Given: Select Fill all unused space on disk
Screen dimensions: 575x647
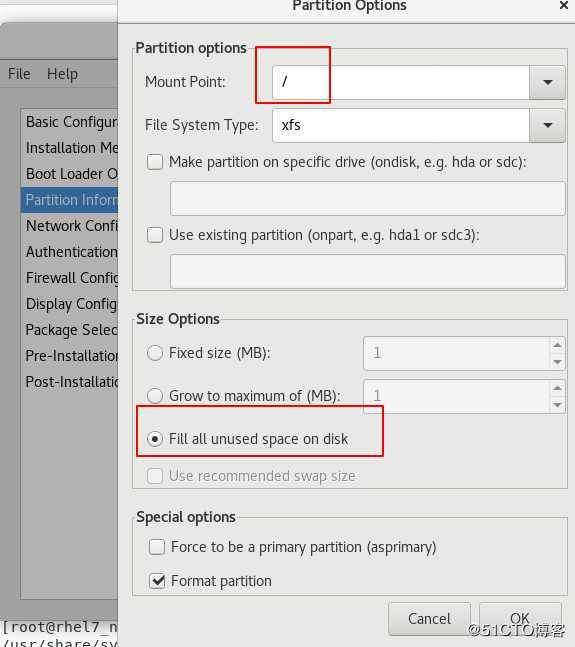Looking at the screenshot, I should [x=155, y=439].
